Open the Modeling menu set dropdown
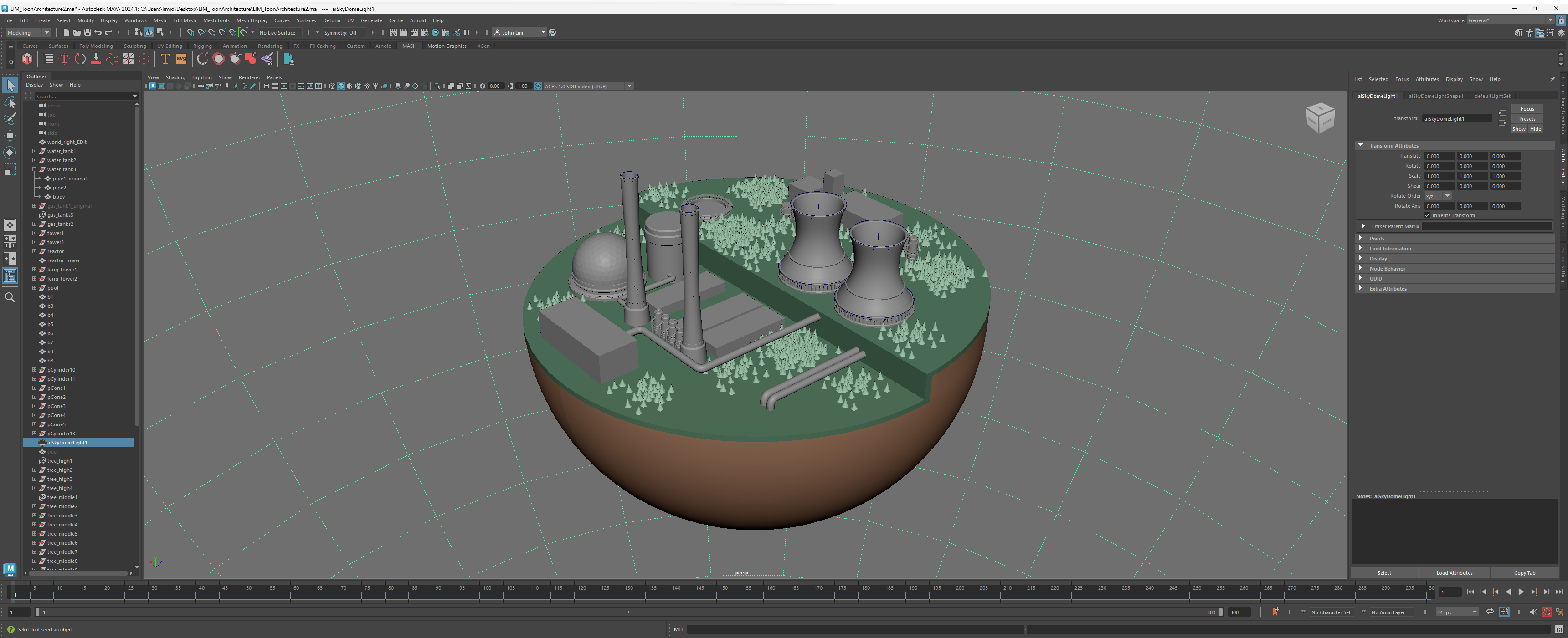Screen dimensions: 1568x638 [28, 33]
